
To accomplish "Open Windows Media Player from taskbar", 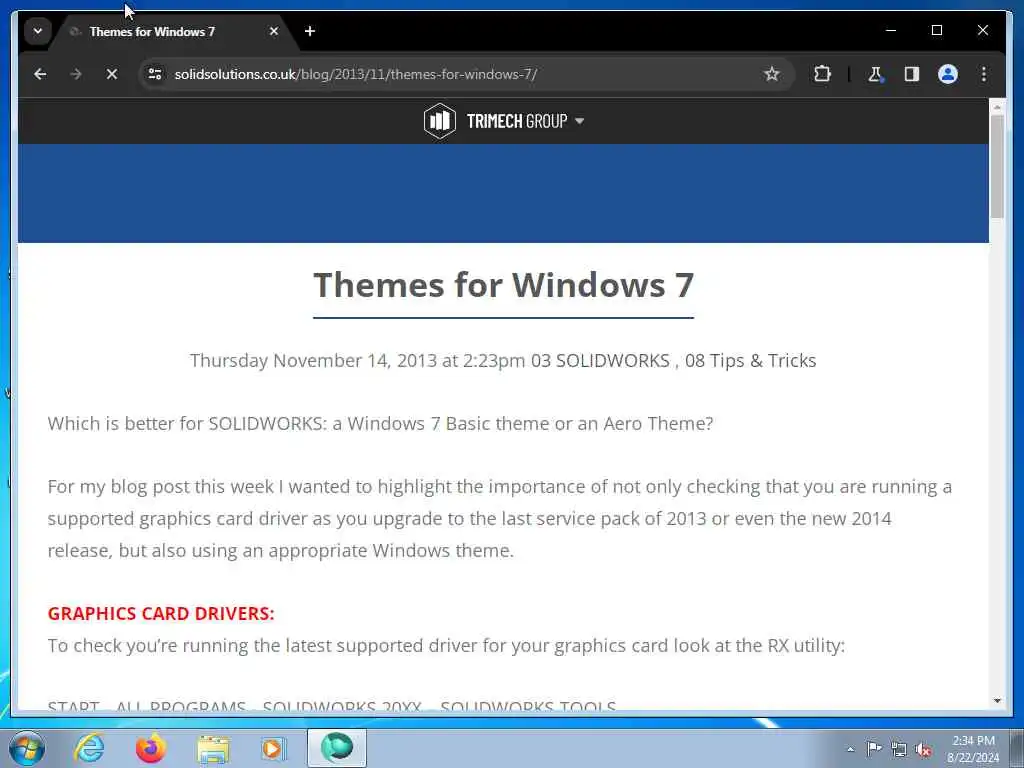I will coord(274,748).
